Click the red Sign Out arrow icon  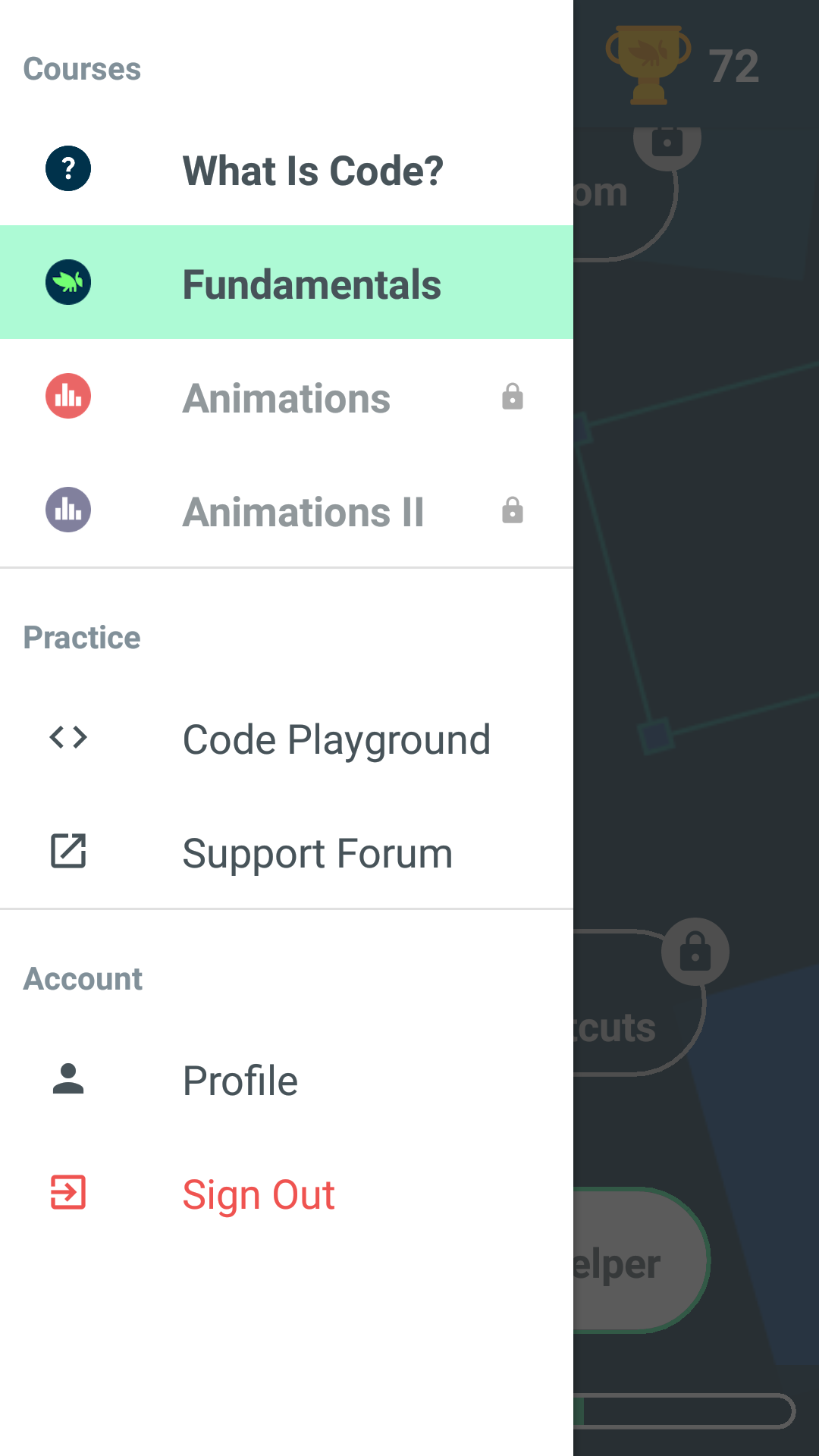point(68,1192)
